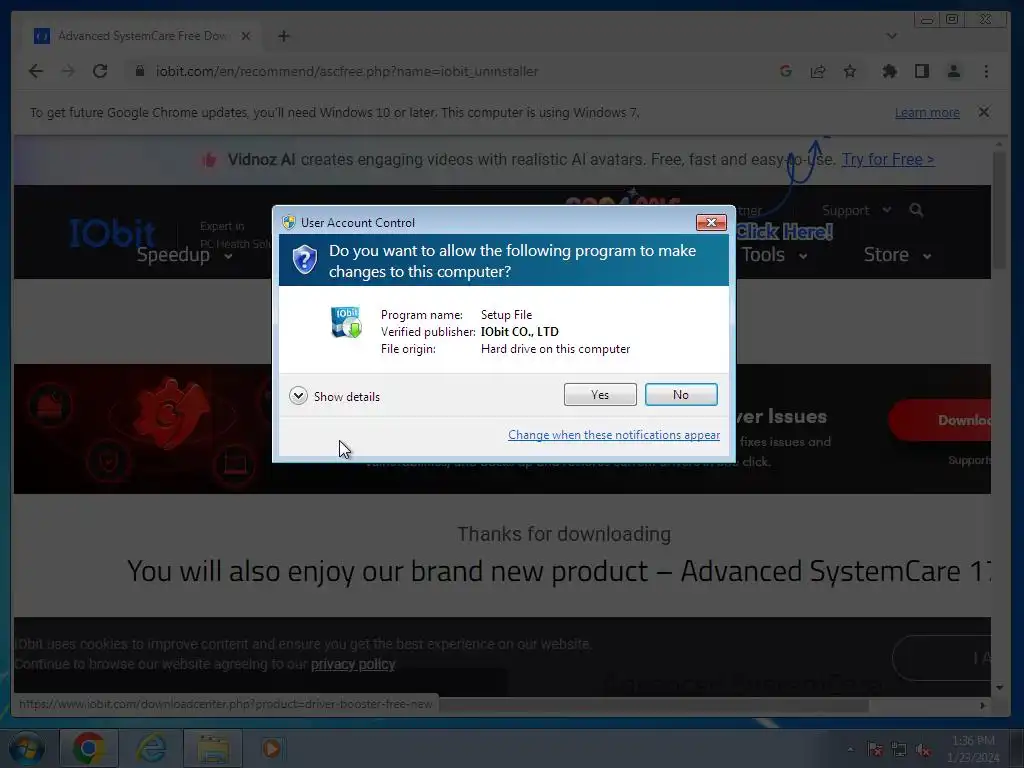The image size is (1024, 768).
Task: Click the scroll down arrow of page
Action: tap(999, 688)
